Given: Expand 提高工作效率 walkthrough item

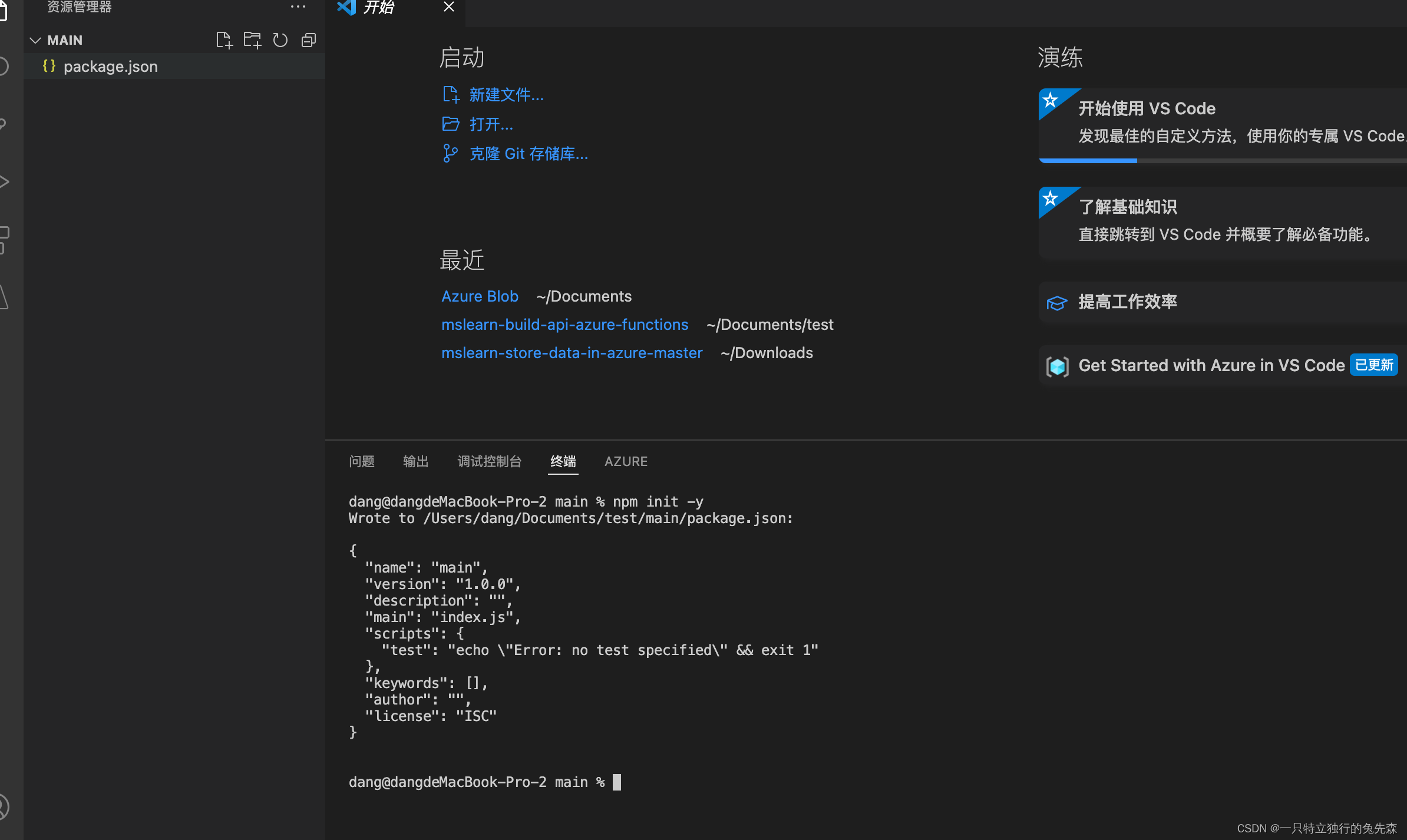Looking at the screenshot, I should [x=1127, y=302].
